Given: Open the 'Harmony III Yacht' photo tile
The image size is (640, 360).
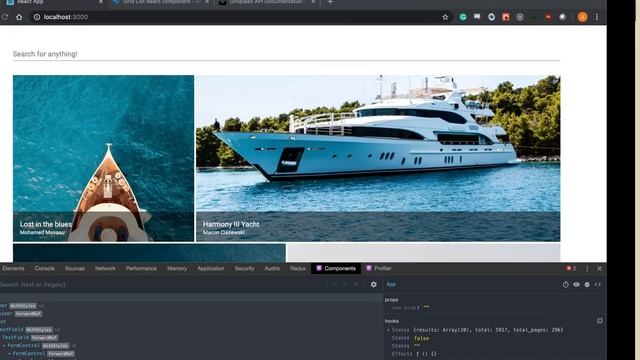Looking at the screenshot, I should pos(378,158).
